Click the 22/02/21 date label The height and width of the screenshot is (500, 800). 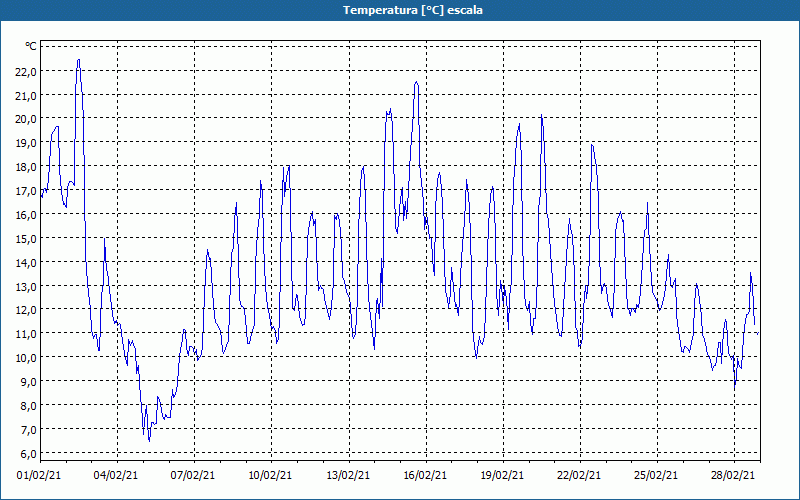(579, 476)
